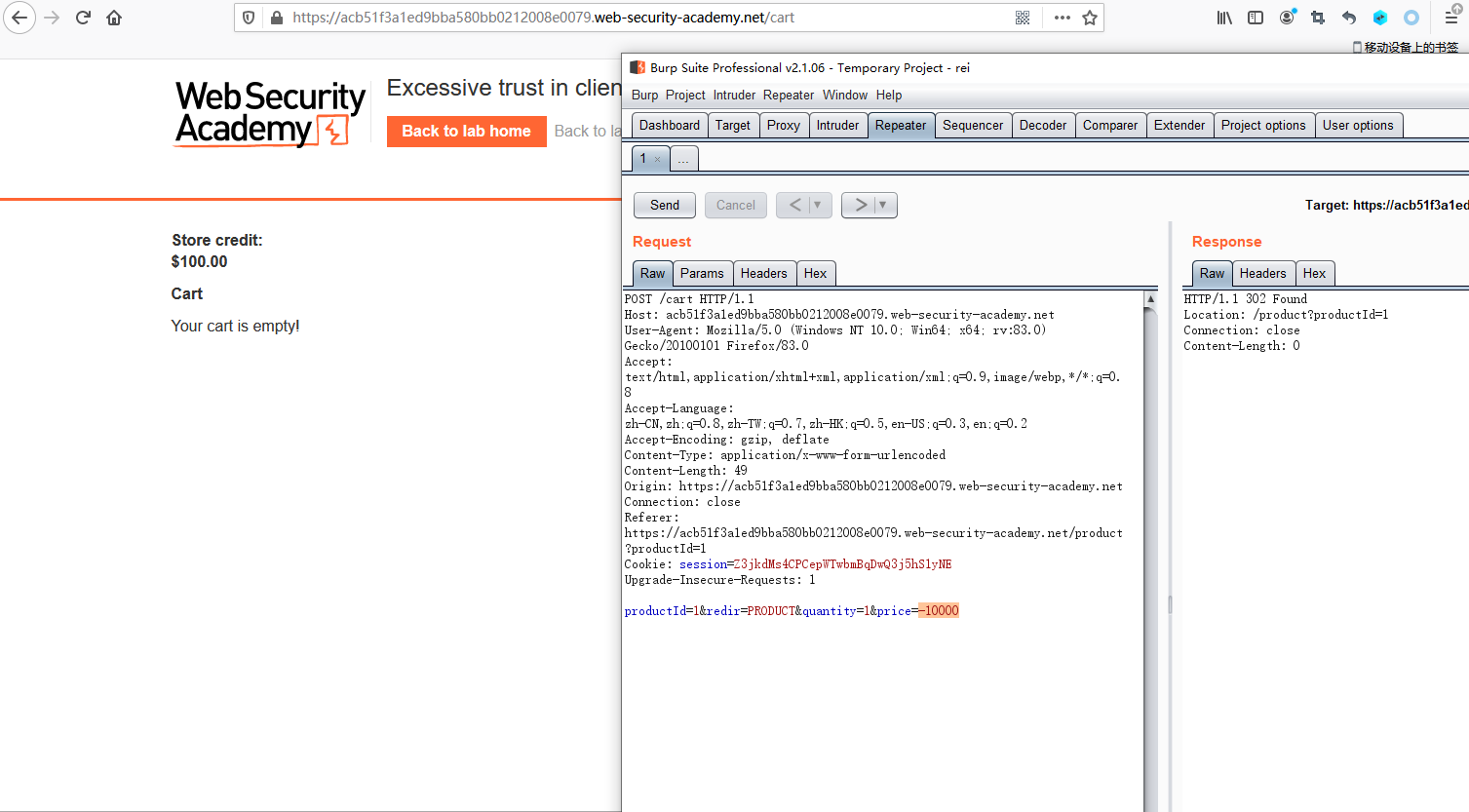Viewport: 1469px width, 812px height.
Task: Toggle the sidebar view icon
Action: [1256, 18]
